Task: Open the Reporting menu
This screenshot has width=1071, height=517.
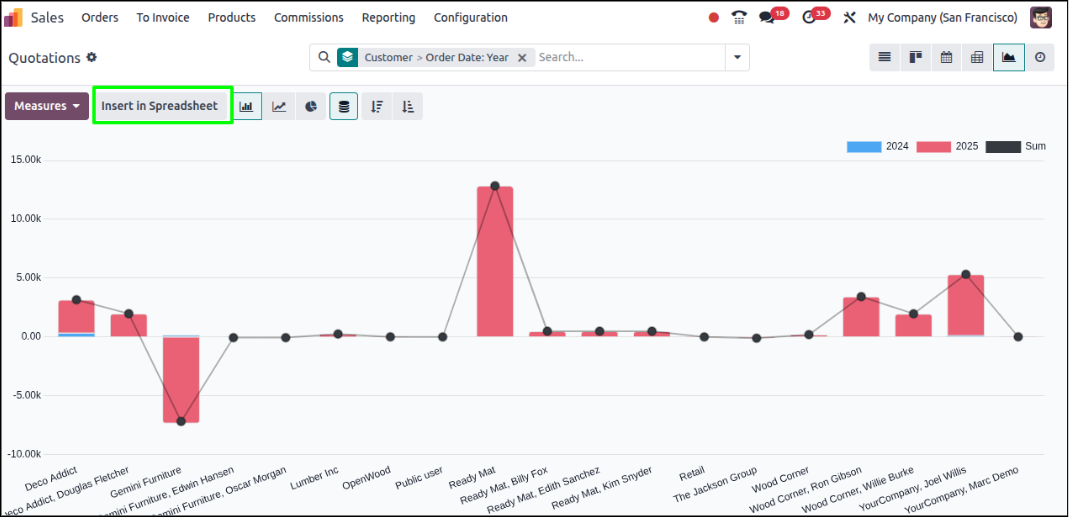Action: click(389, 18)
